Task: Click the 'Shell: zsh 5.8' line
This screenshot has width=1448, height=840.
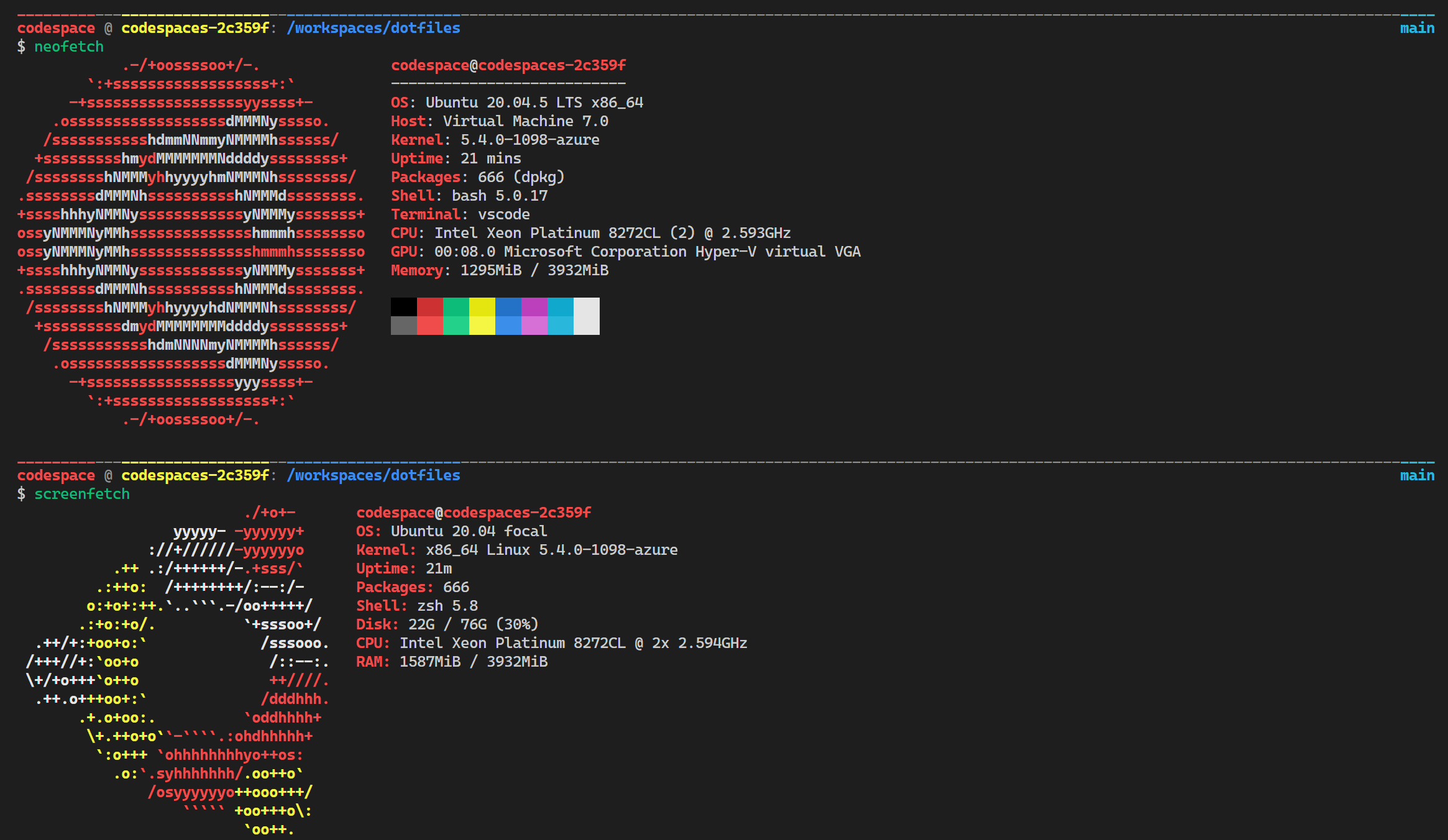Action: pos(417,606)
